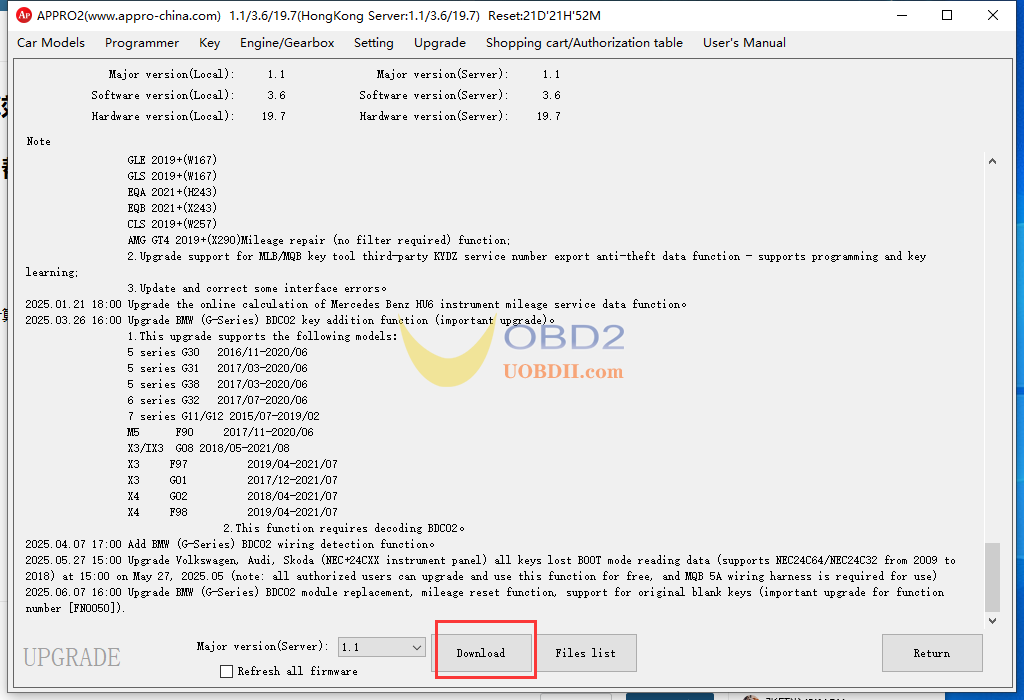The width and height of the screenshot is (1024, 700).
Task: Select the Key menu item
Action: click(x=209, y=43)
